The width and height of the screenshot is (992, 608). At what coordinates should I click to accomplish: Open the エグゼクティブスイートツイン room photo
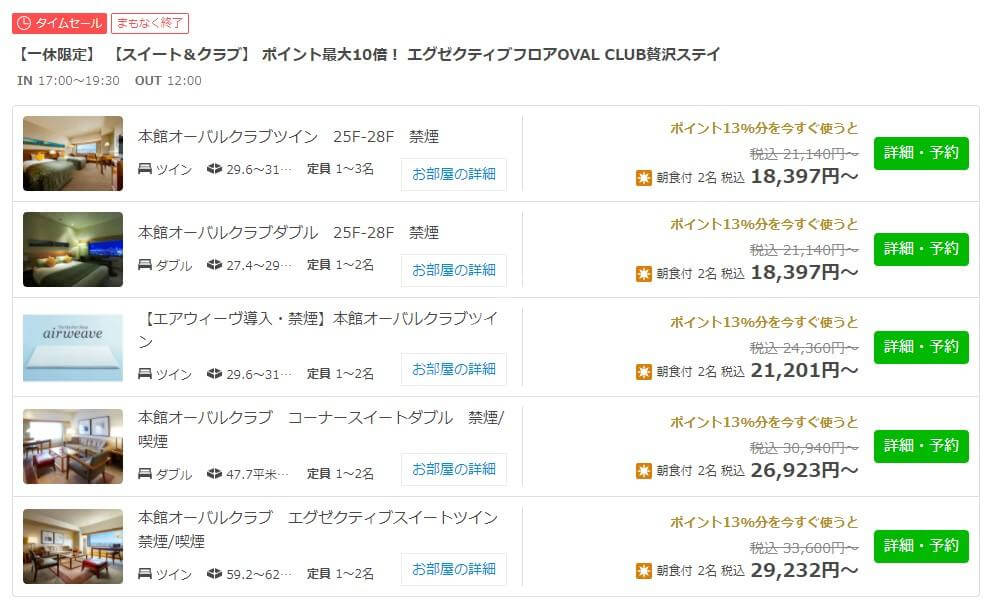pos(73,546)
